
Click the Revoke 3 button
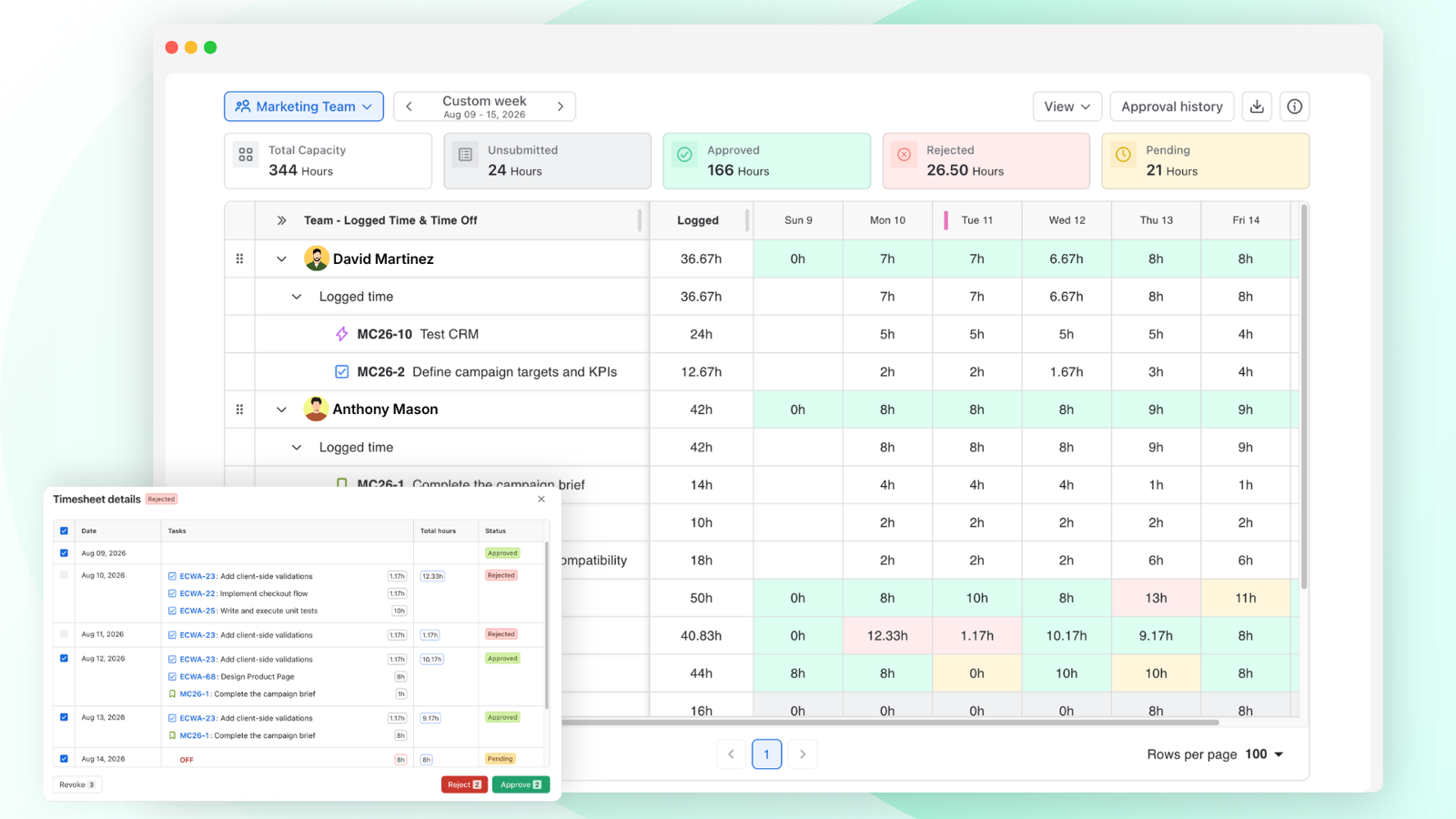[77, 784]
